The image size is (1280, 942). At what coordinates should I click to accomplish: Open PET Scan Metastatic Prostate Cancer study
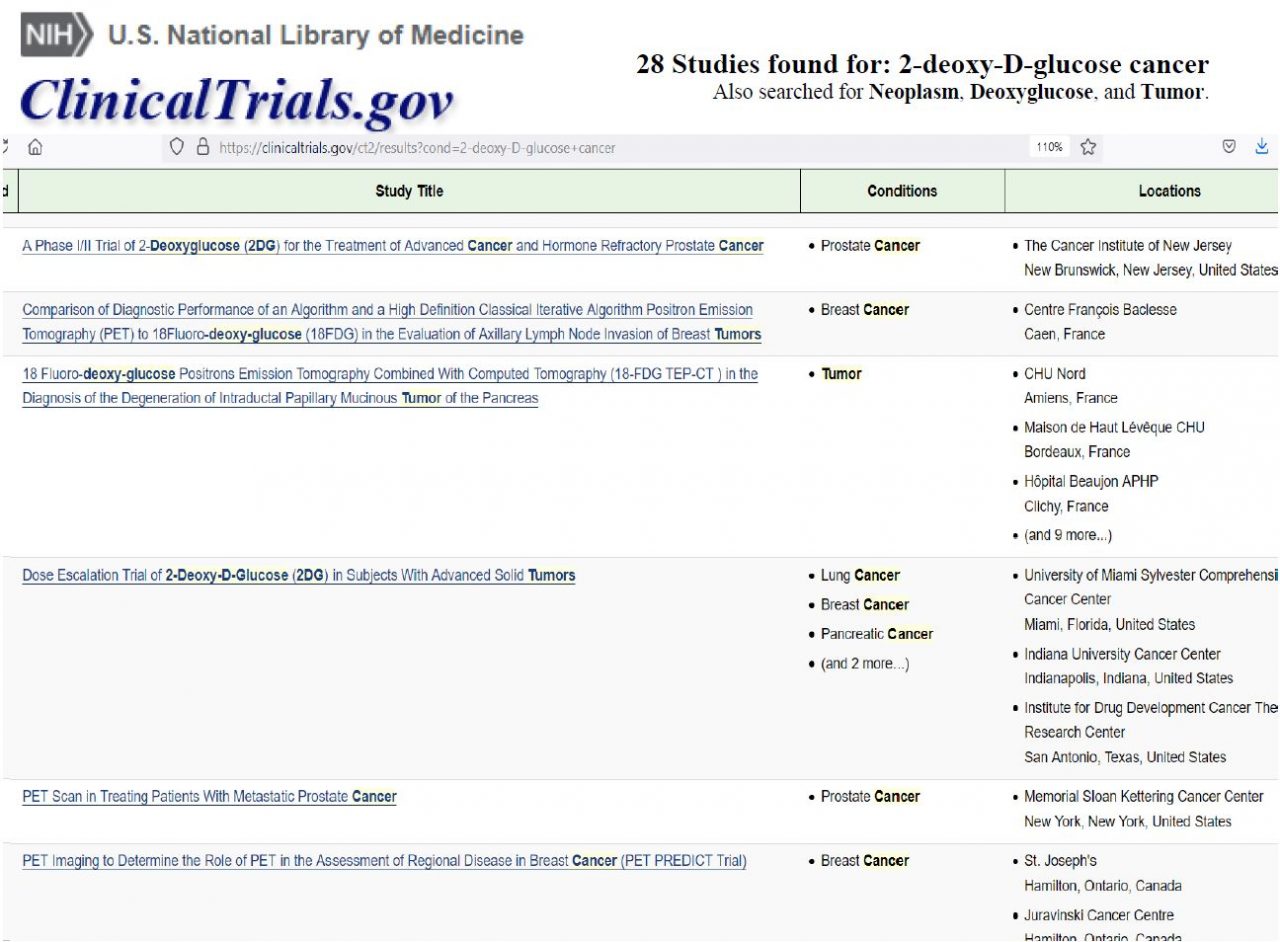209,797
